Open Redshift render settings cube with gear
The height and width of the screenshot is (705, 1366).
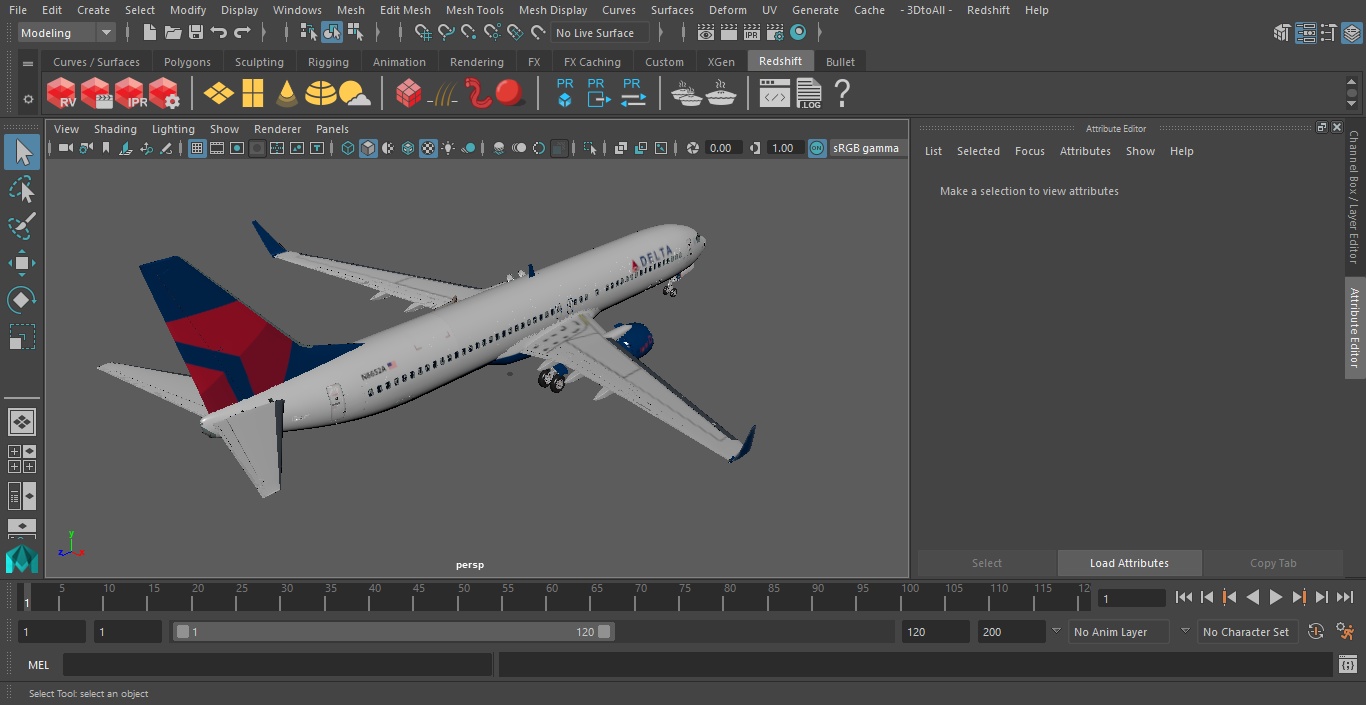pyautogui.click(x=164, y=94)
